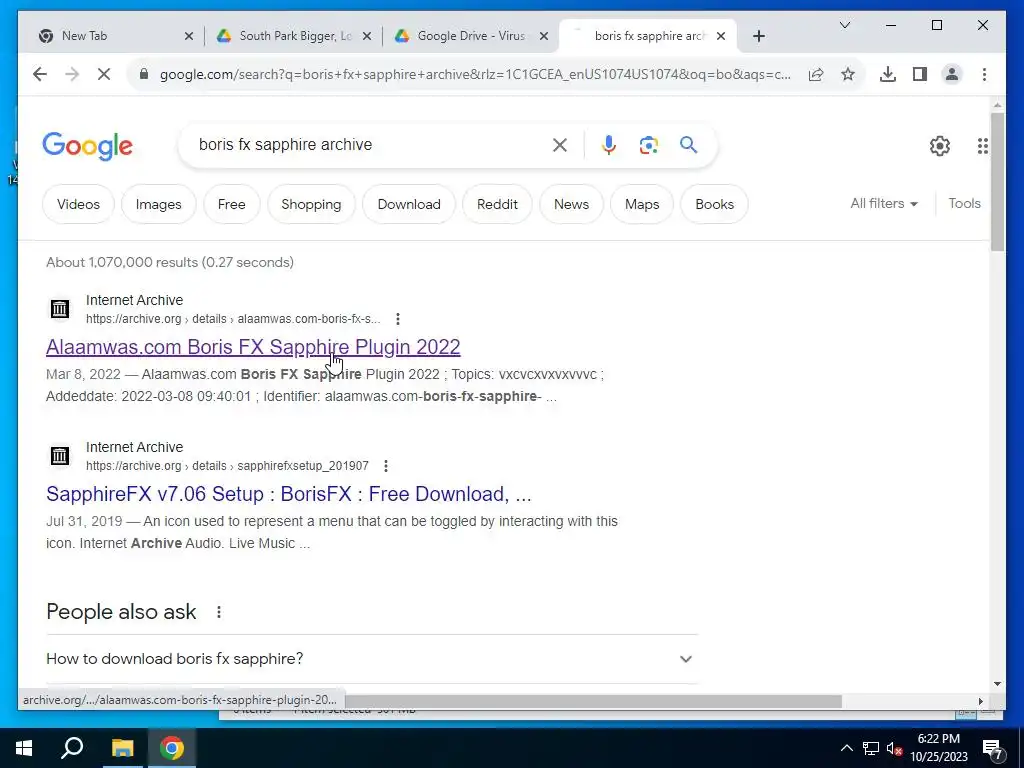Close the South Park Bigger tab

tap(367, 36)
